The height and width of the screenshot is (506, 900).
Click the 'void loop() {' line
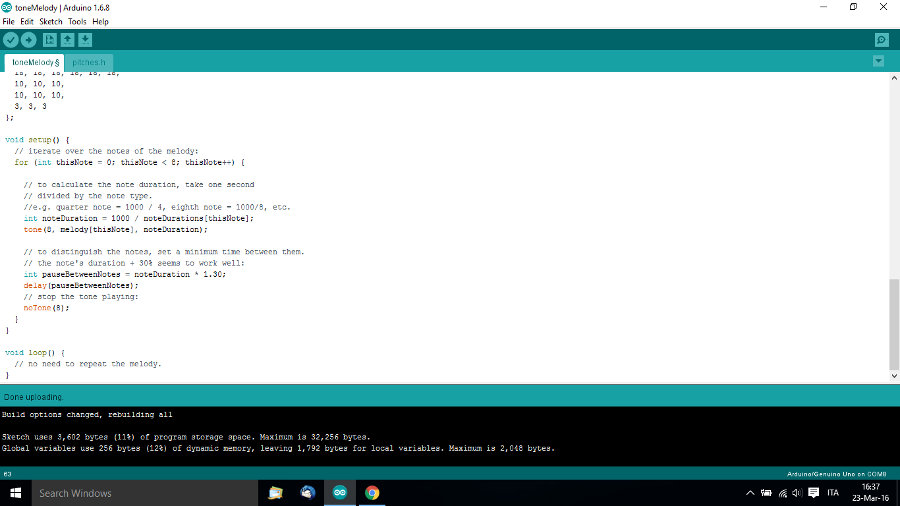34,353
